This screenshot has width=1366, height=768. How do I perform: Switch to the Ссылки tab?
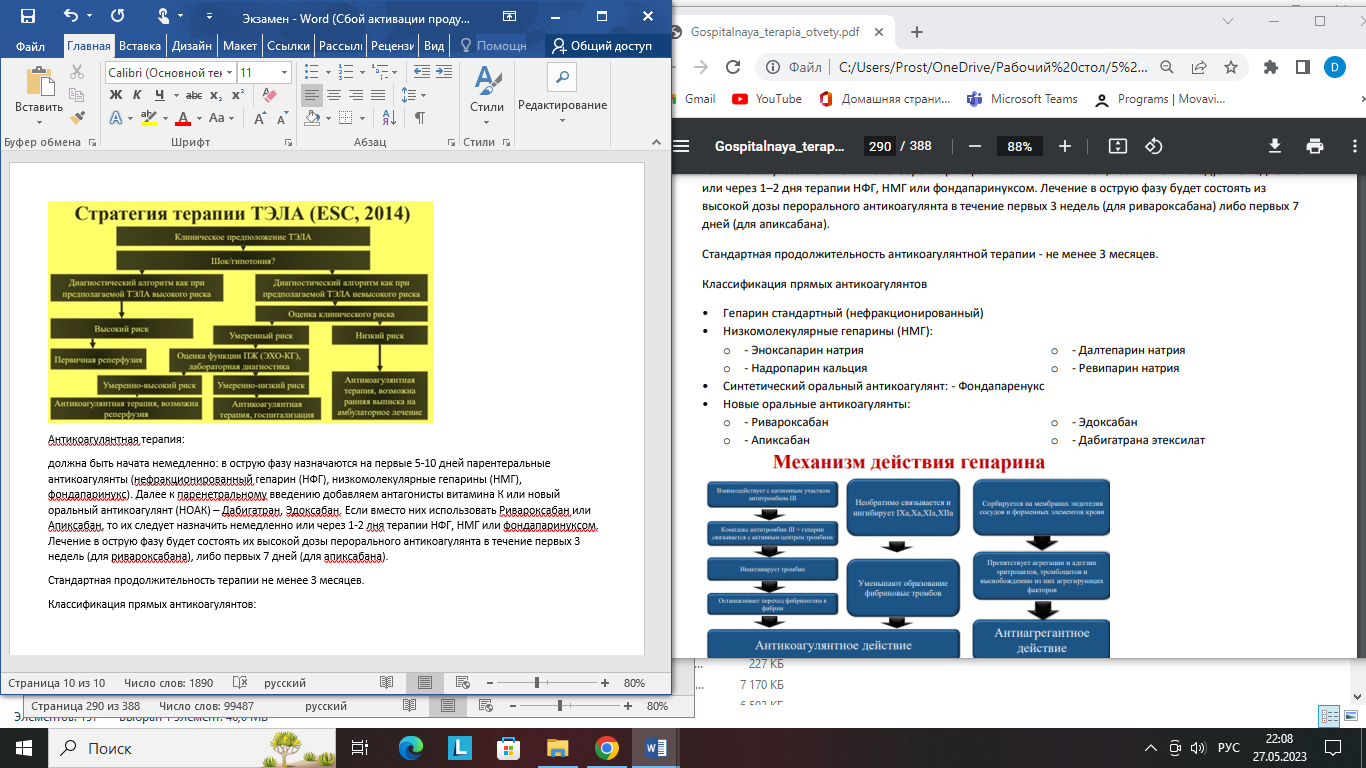[289, 46]
